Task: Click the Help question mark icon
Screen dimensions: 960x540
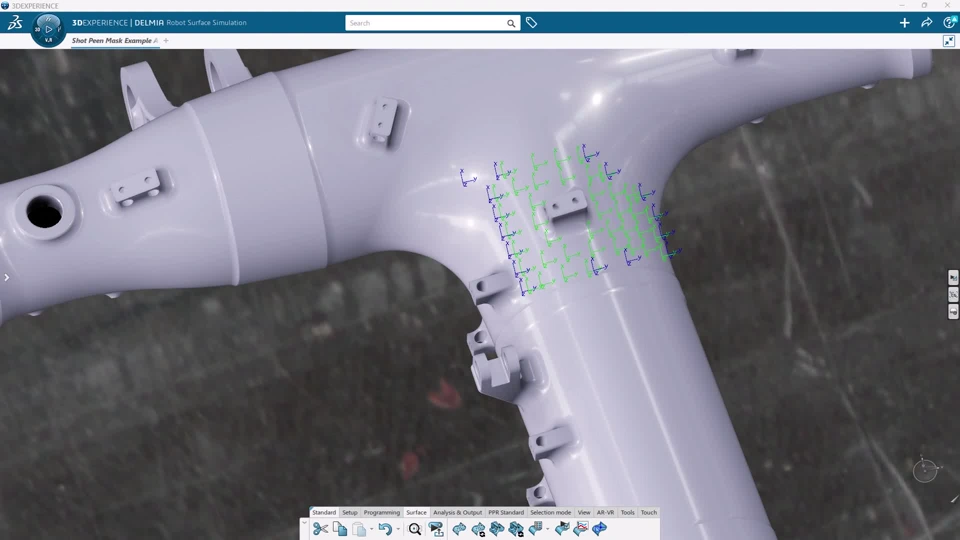Action: [x=950, y=23]
